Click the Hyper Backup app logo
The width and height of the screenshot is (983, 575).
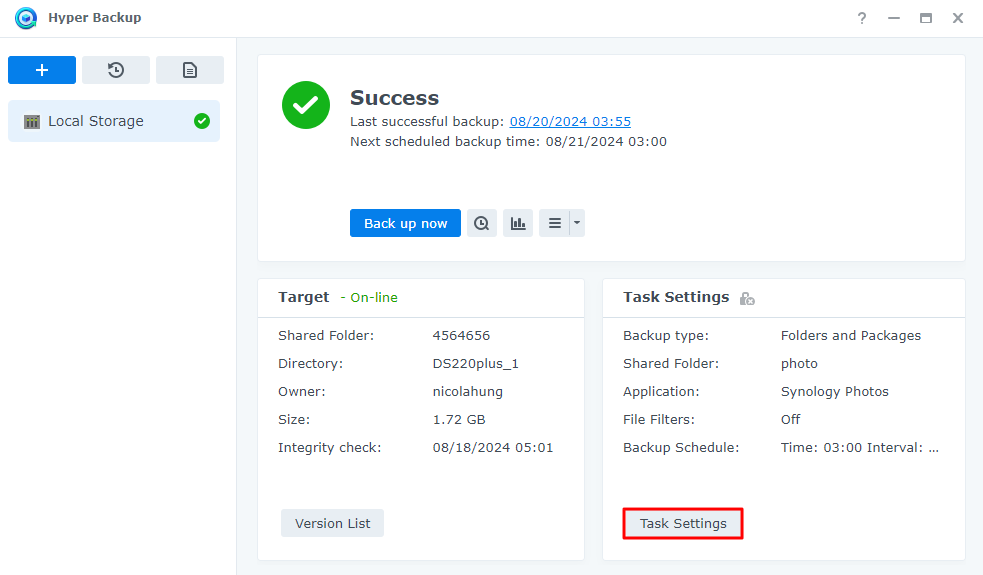pos(26,18)
